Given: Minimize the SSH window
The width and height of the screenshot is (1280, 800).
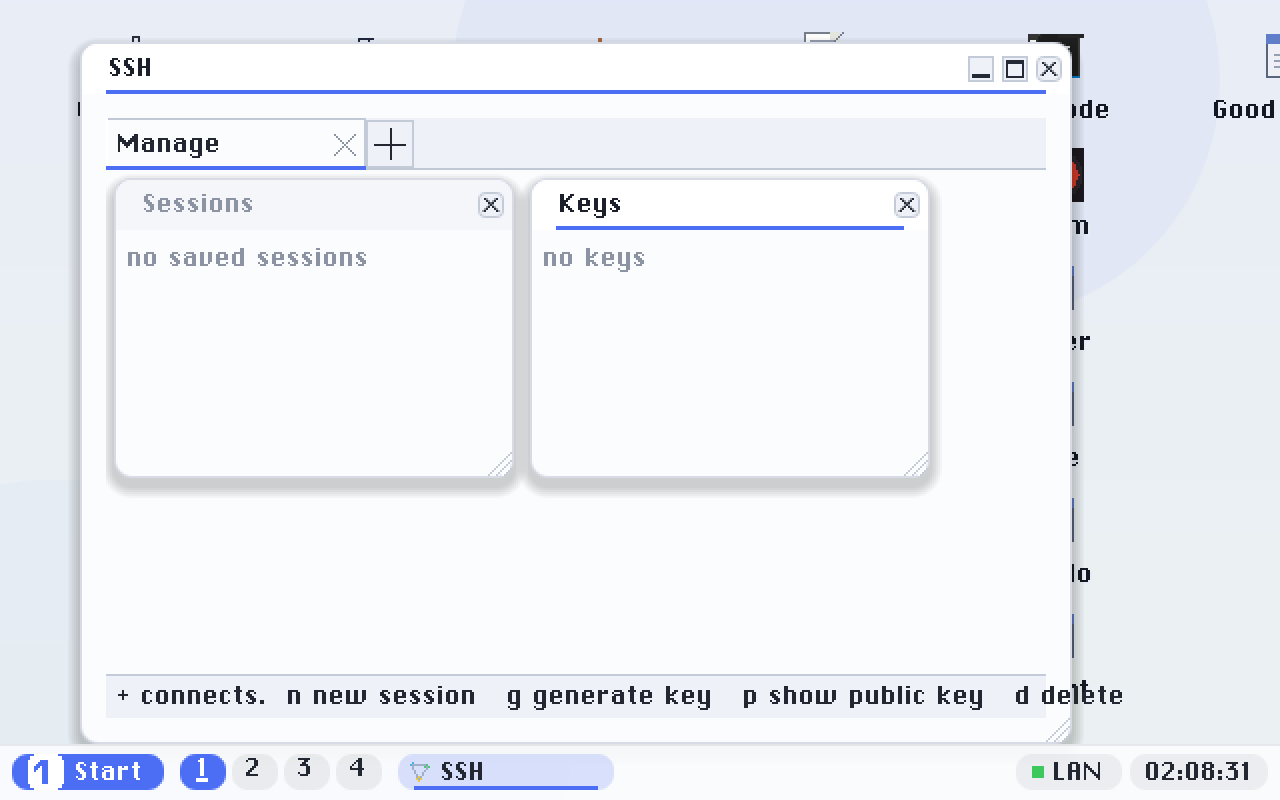Looking at the screenshot, I should coord(981,69).
